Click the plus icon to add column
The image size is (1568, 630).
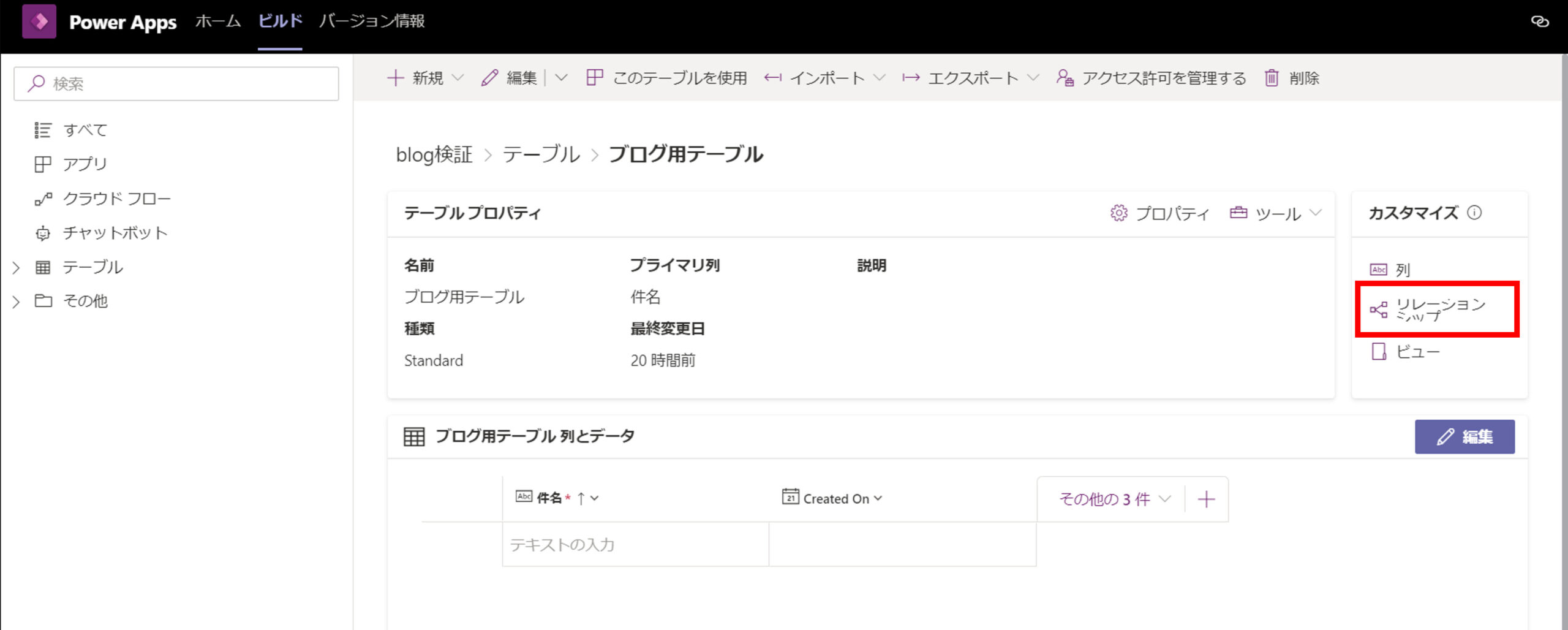tap(1206, 499)
